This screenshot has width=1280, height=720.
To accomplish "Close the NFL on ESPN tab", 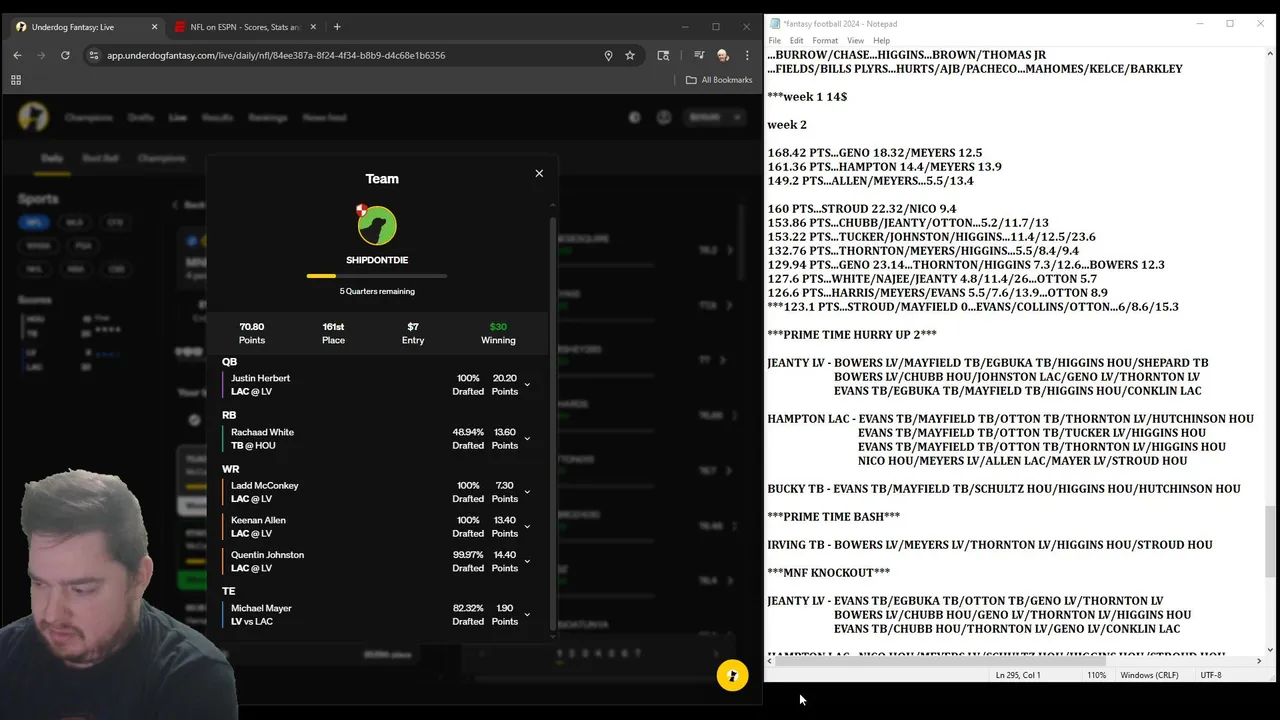I will [314, 27].
